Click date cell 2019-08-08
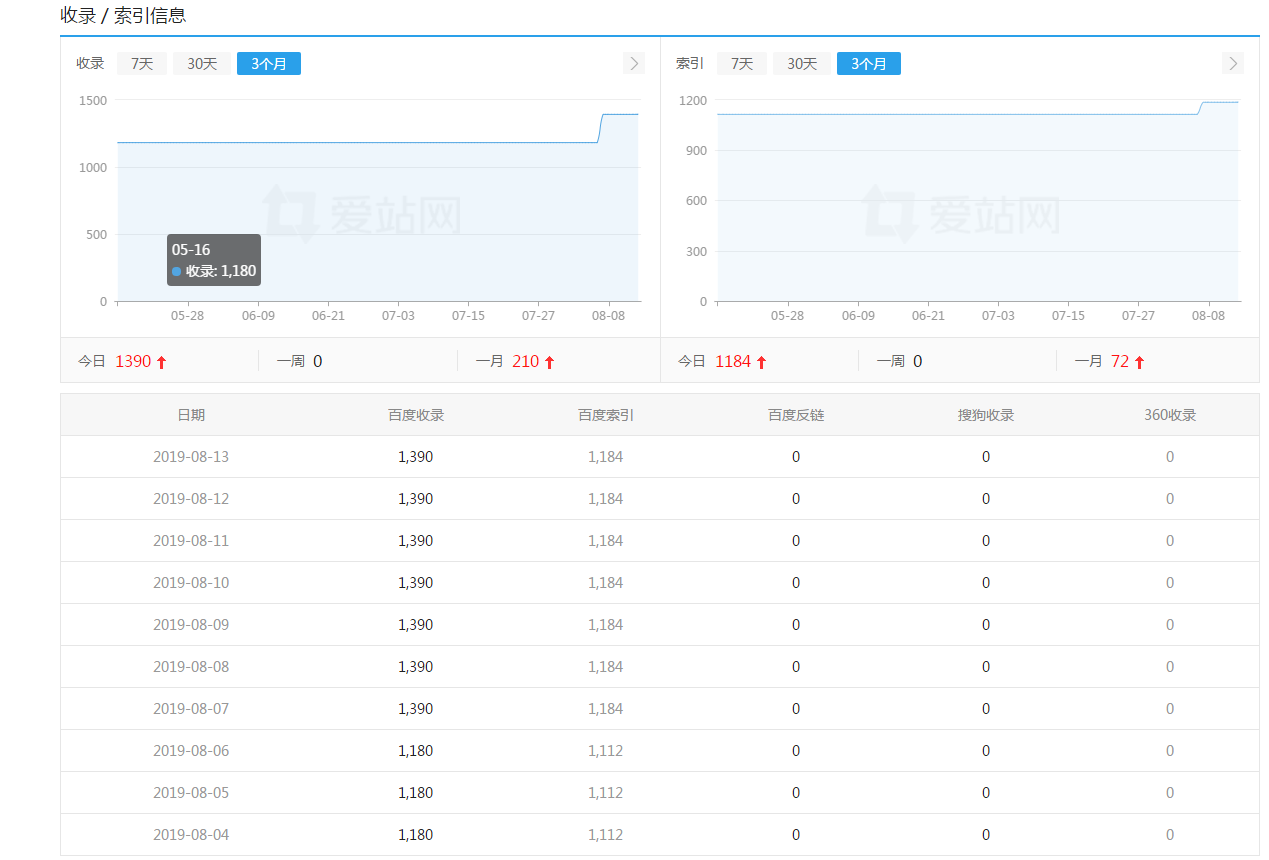Screen dimensions: 1269x860 coord(191,667)
